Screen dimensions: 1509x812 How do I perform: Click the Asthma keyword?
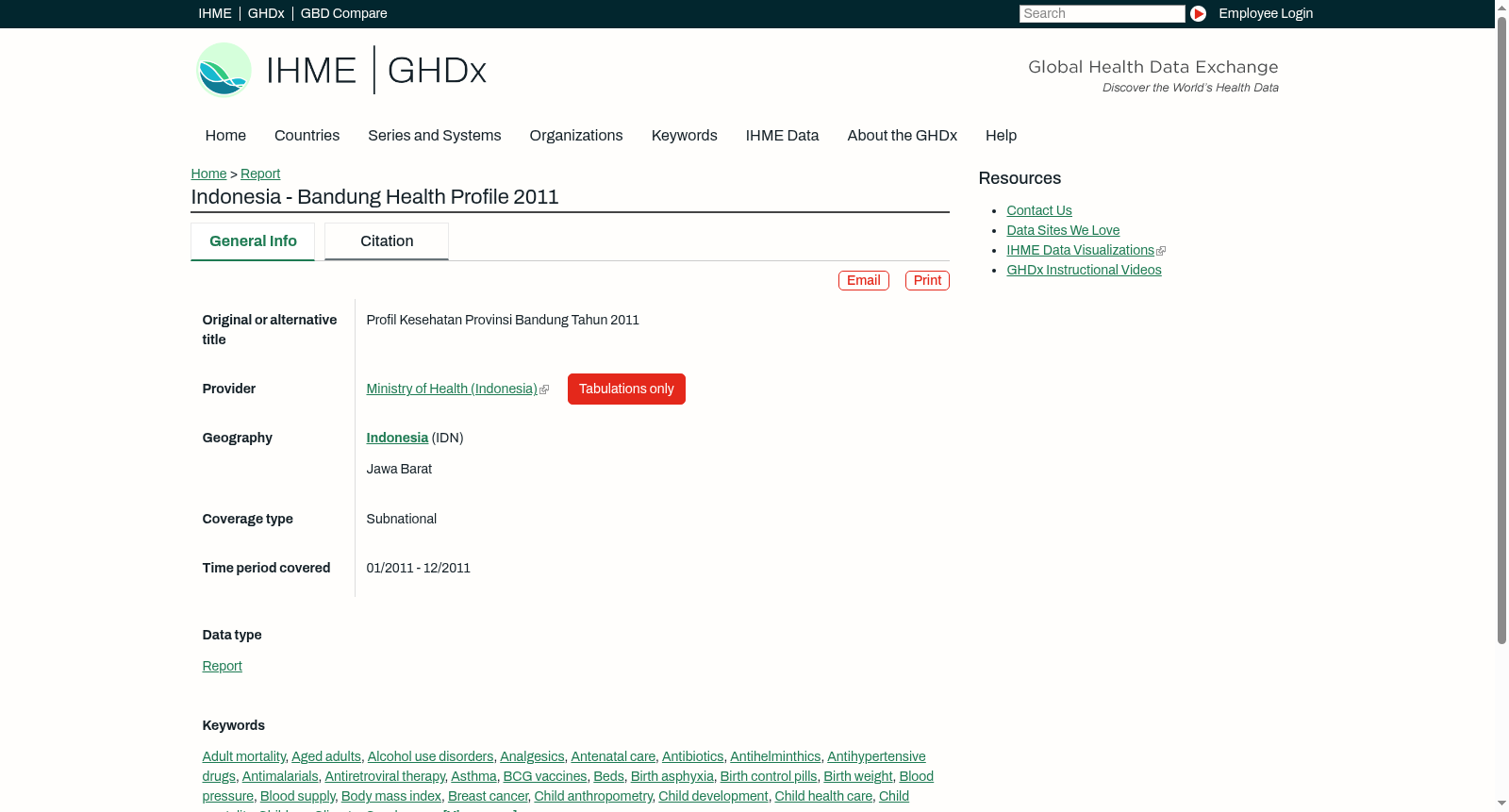(473, 776)
